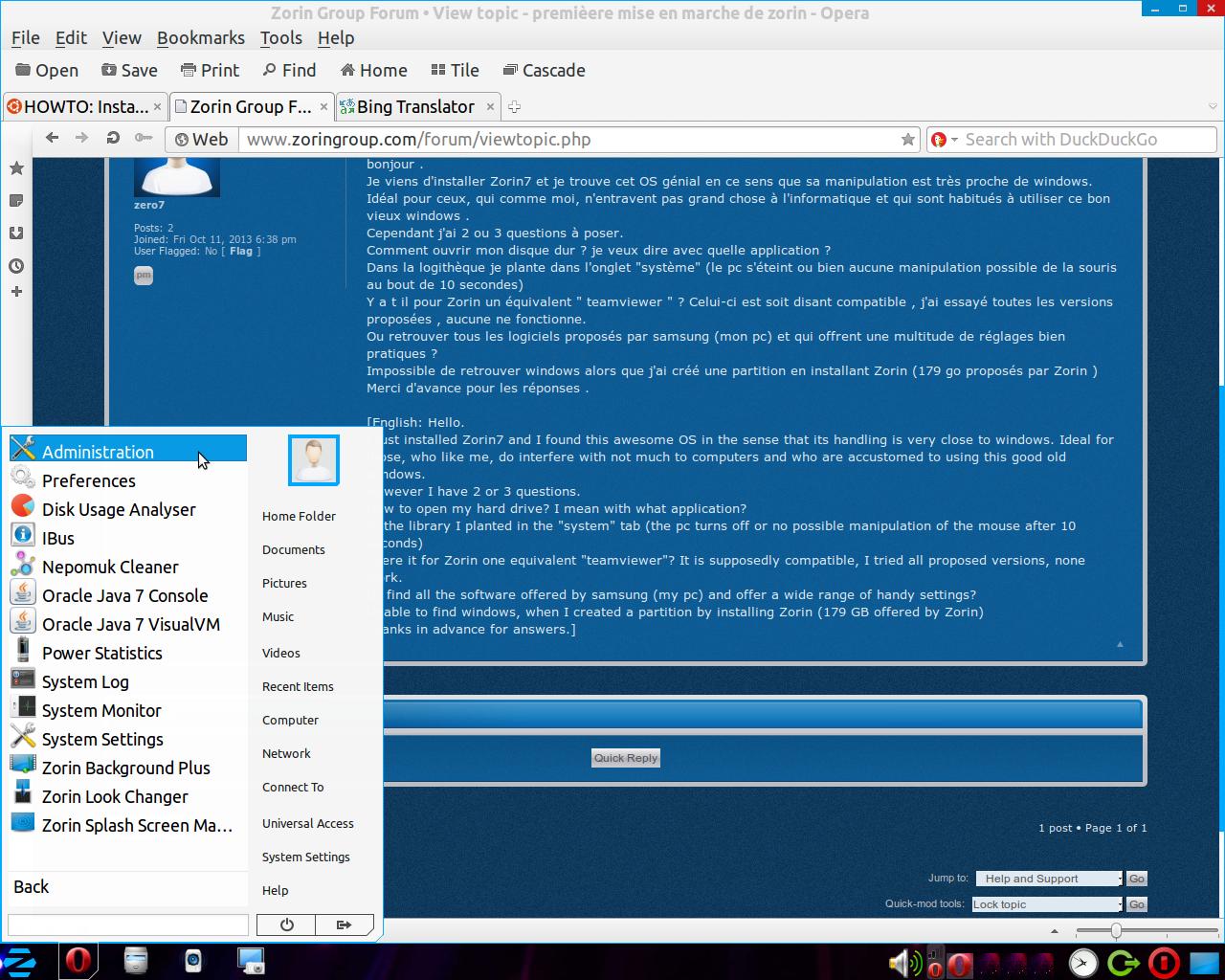This screenshot has width=1225, height=980.
Task: Bookmark page using address bar star
Action: (x=907, y=140)
